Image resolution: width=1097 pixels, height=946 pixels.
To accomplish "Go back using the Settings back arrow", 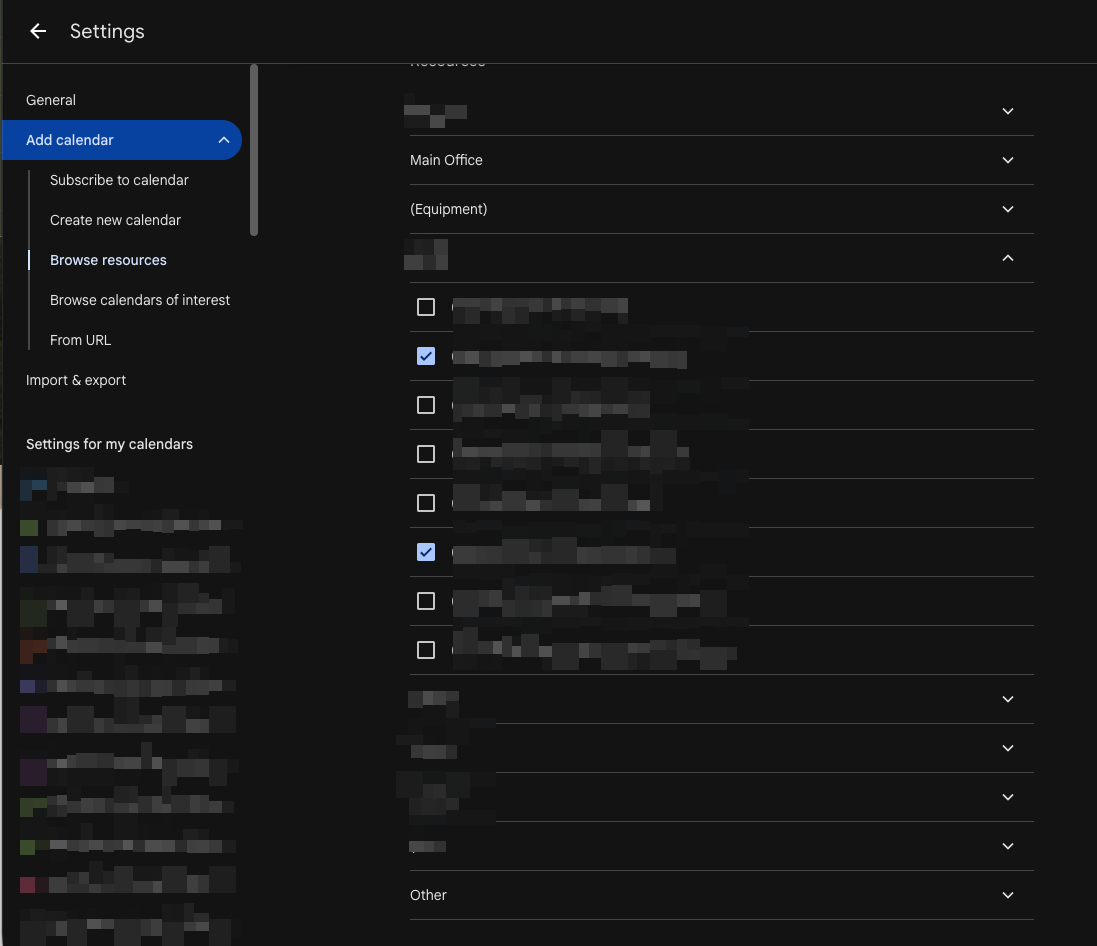I will point(38,31).
